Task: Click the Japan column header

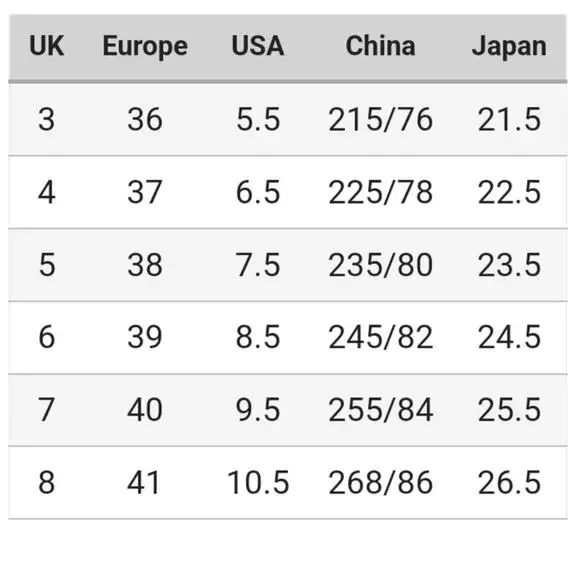Action: (x=509, y=47)
